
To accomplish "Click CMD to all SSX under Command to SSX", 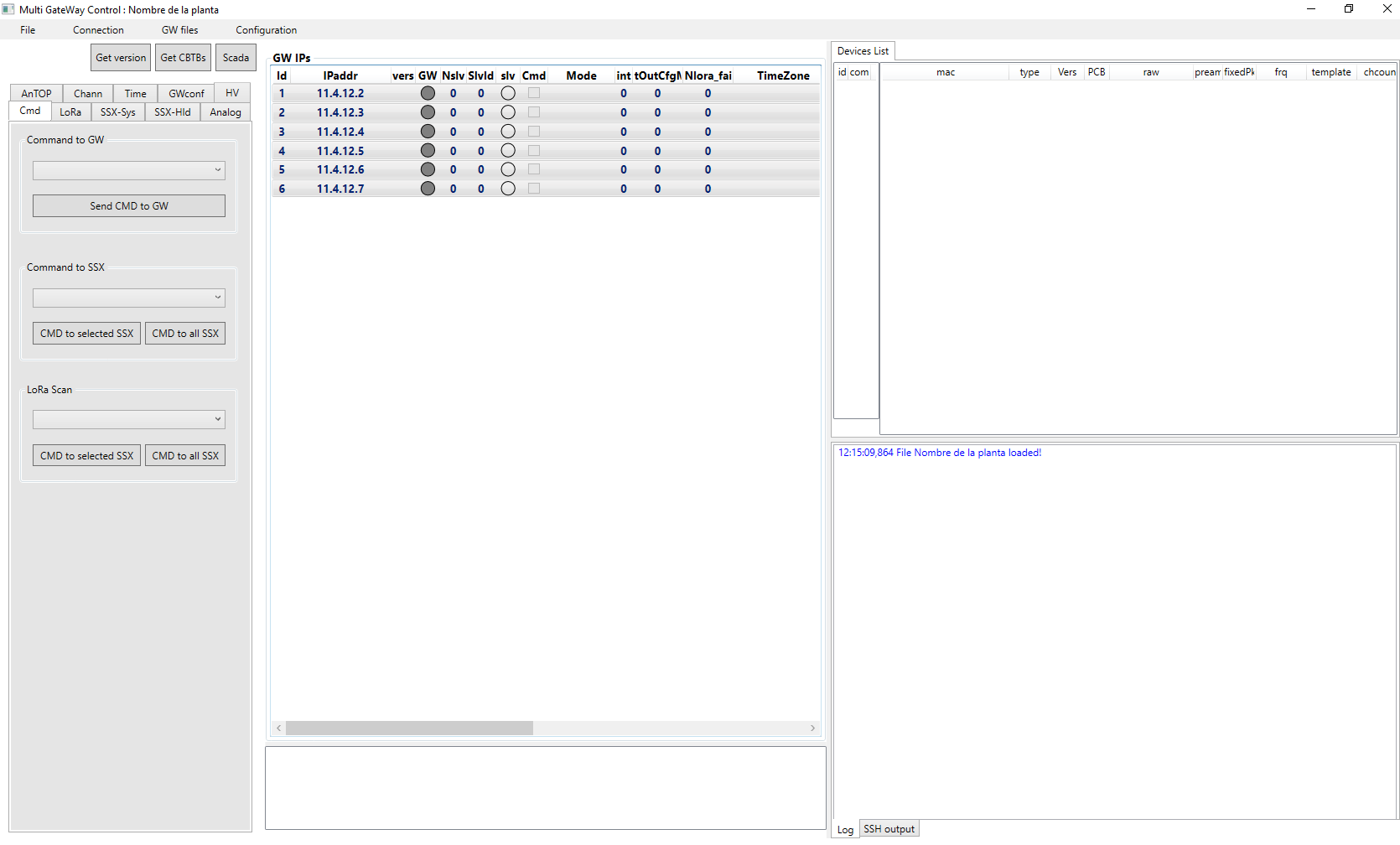I will 185,333.
